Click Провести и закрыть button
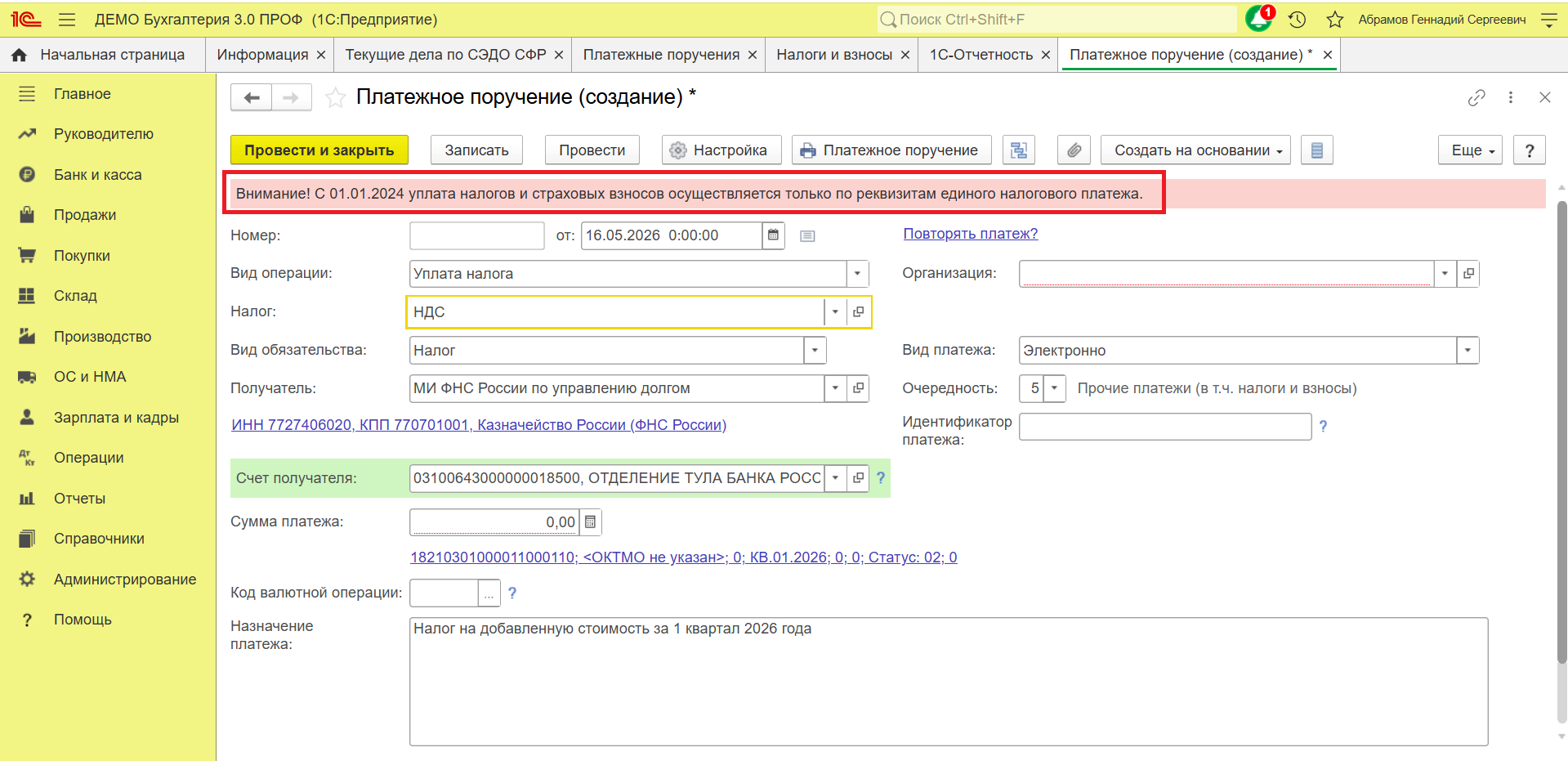 point(319,150)
